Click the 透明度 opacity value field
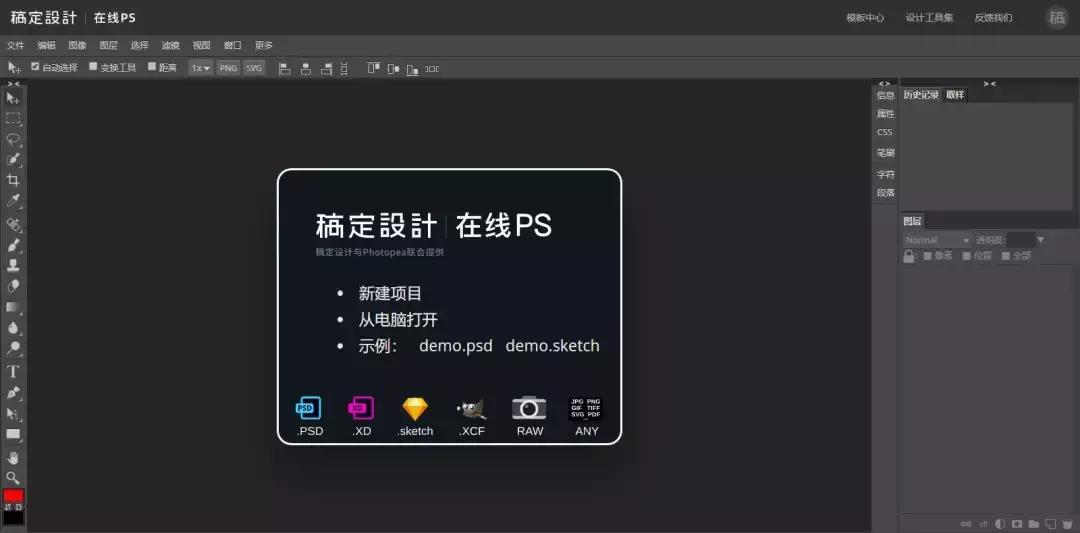Viewport: 1080px width, 533px height. pyautogui.click(x=1020, y=240)
